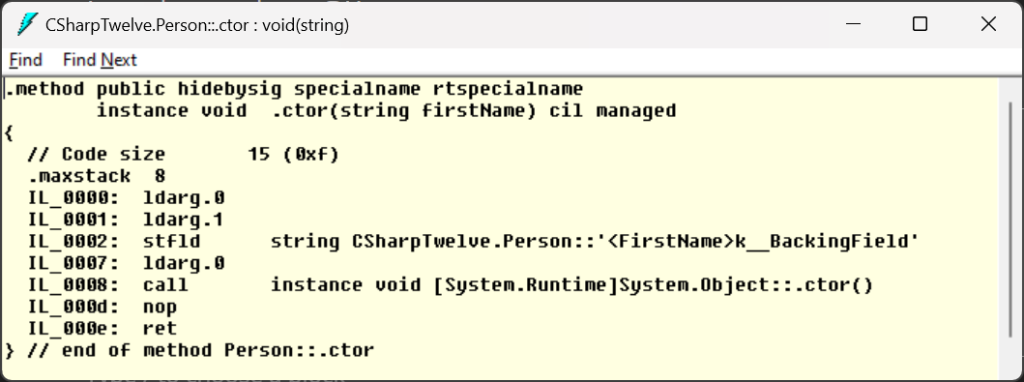
Task: Close the Person::.ctor disassembly window
Action: (x=988, y=25)
